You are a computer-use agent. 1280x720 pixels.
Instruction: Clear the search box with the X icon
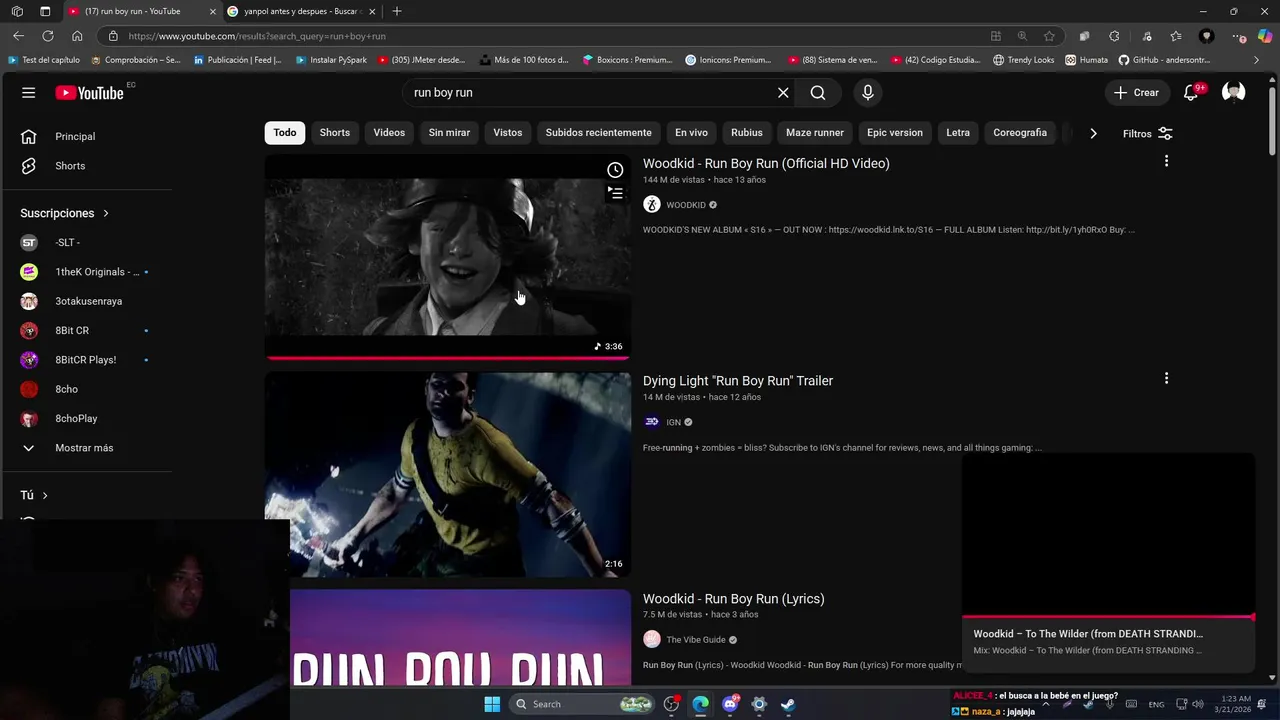point(783,93)
